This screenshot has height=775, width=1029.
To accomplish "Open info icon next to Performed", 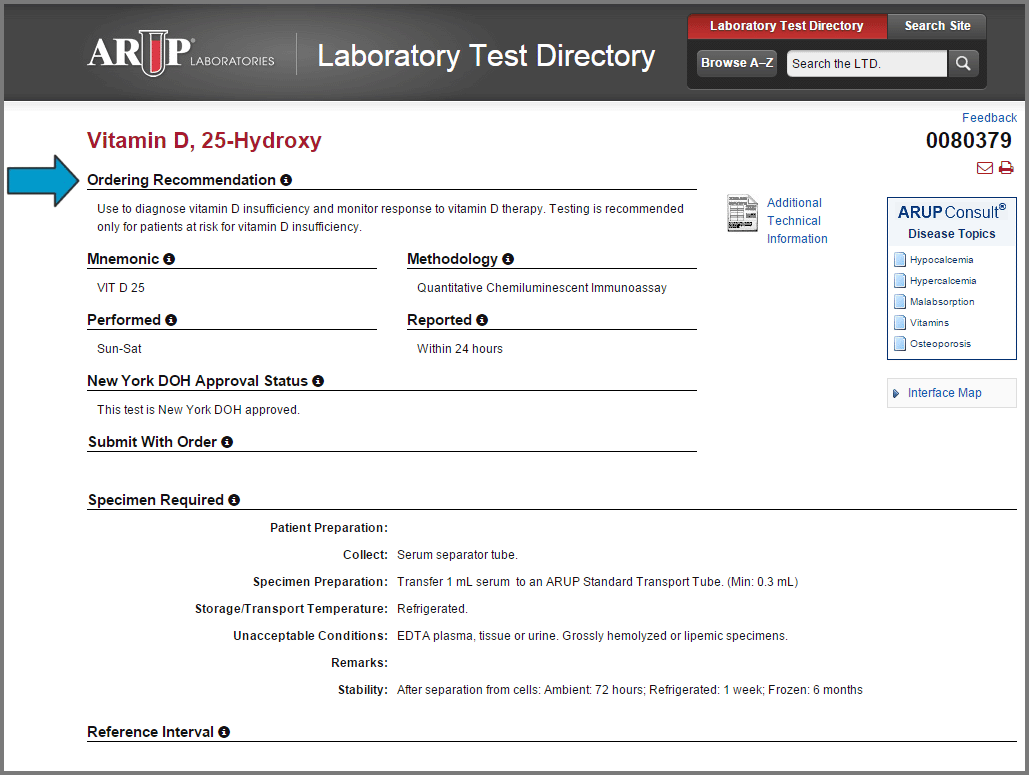I will [171, 320].
